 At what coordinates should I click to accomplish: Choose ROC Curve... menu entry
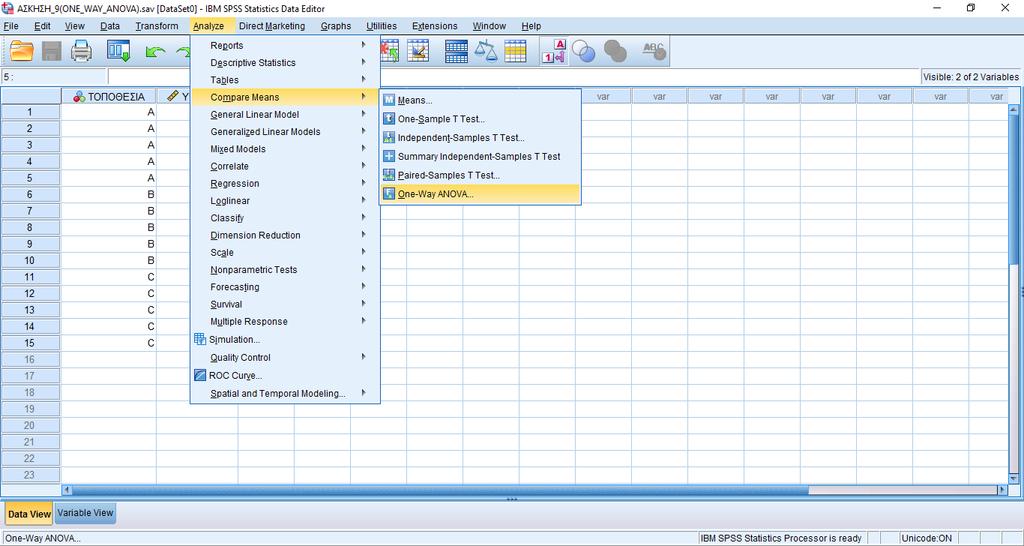click(285, 376)
